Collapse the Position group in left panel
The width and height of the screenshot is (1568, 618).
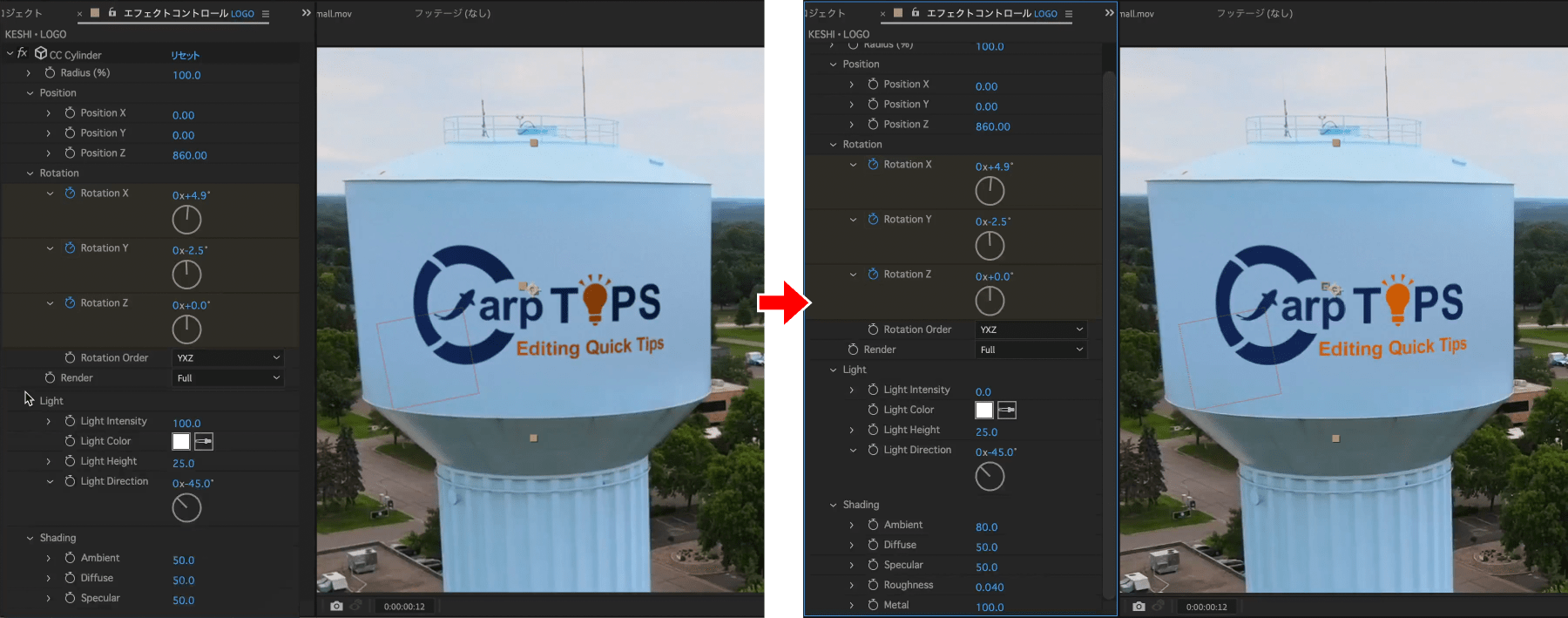(30, 93)
